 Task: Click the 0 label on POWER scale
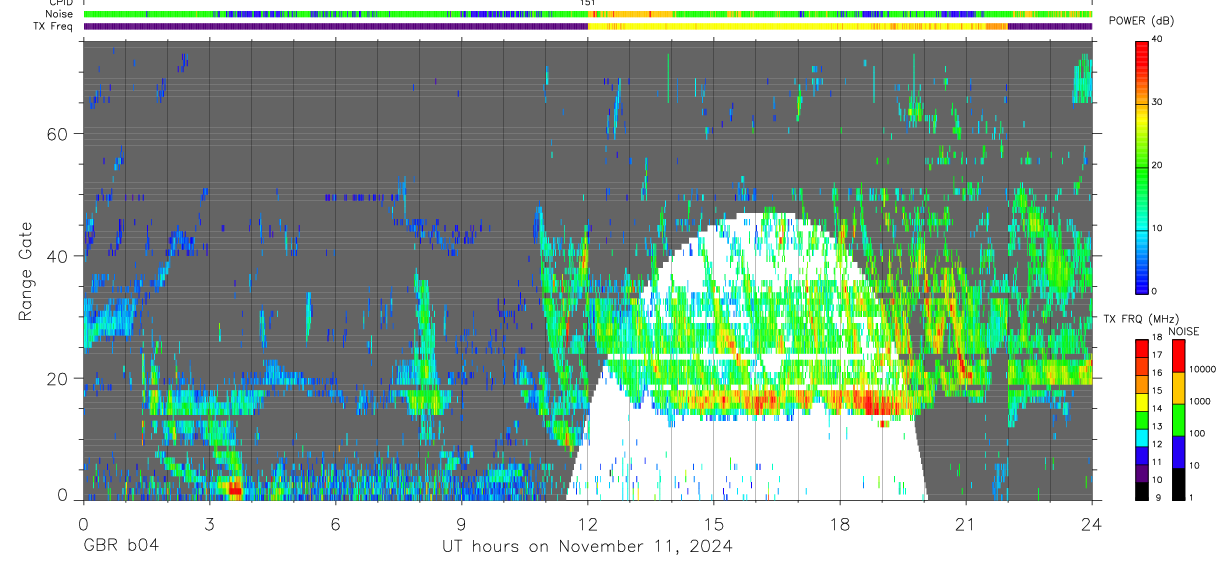tap(1155, 291)
